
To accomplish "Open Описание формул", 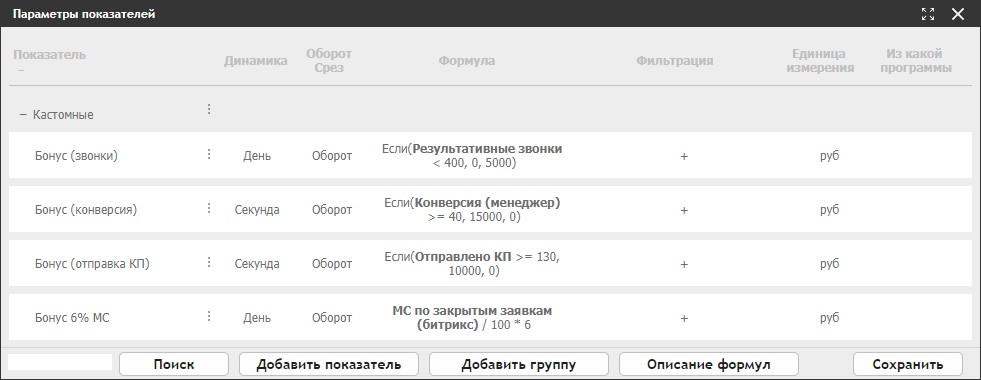I will (x=709, y=364).
